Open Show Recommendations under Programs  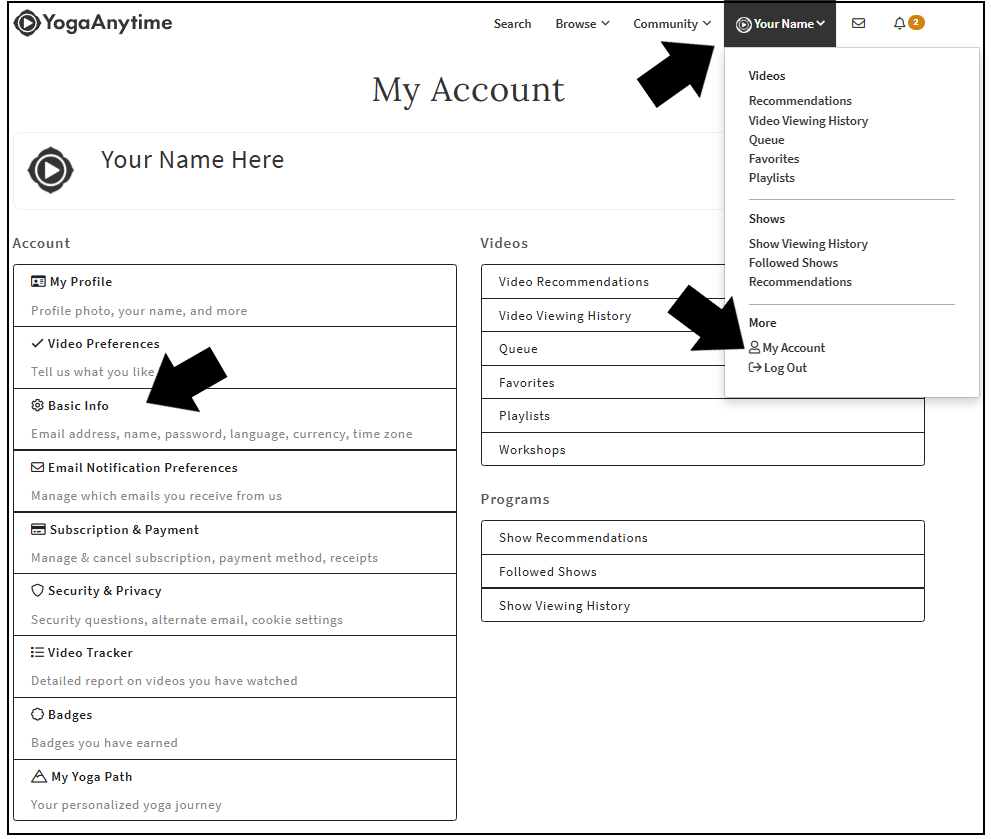click(x=703, y=538)
